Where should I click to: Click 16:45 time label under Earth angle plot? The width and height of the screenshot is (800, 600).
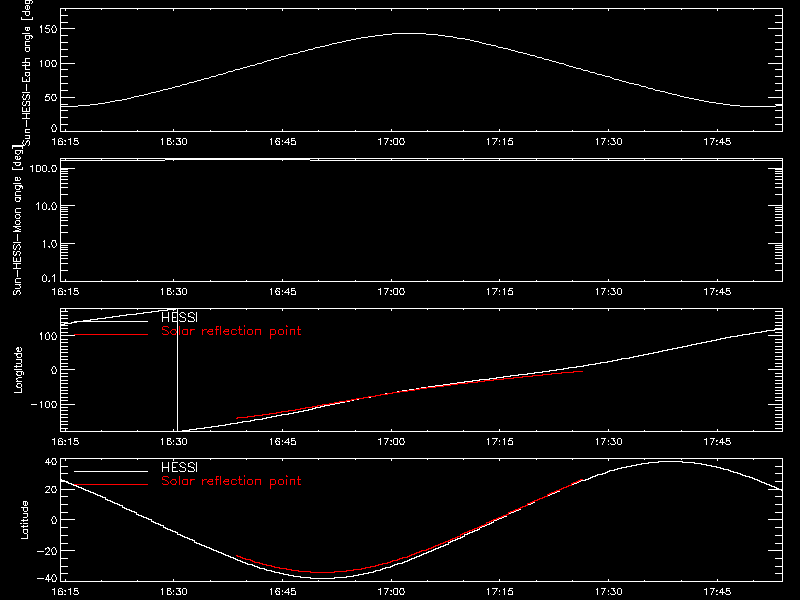tap(283, 142)
